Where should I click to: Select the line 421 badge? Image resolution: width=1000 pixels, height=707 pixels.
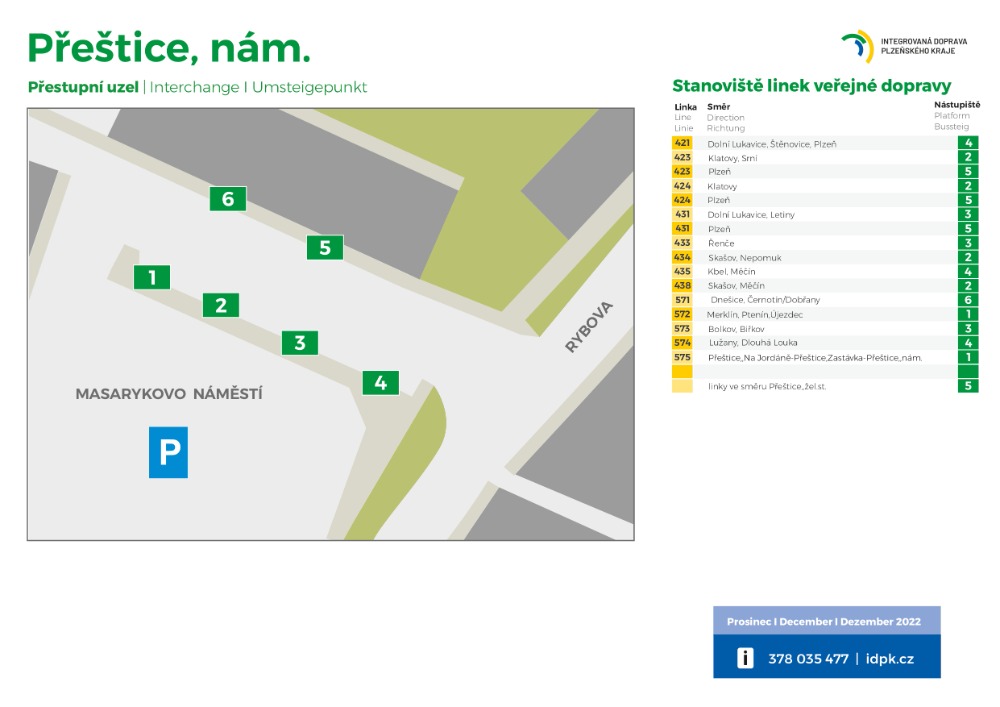[683, 143]
